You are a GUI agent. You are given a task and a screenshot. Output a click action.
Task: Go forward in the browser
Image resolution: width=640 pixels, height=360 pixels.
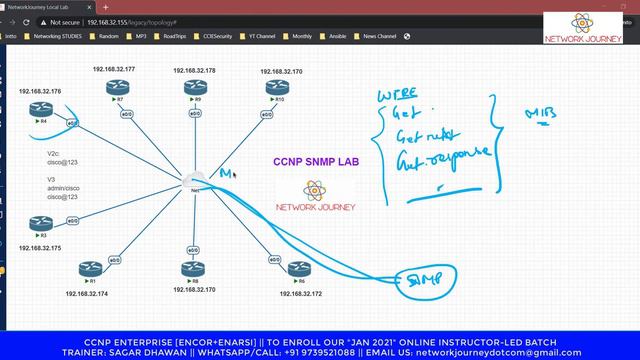pyautogui.click(x=12, y=22)
